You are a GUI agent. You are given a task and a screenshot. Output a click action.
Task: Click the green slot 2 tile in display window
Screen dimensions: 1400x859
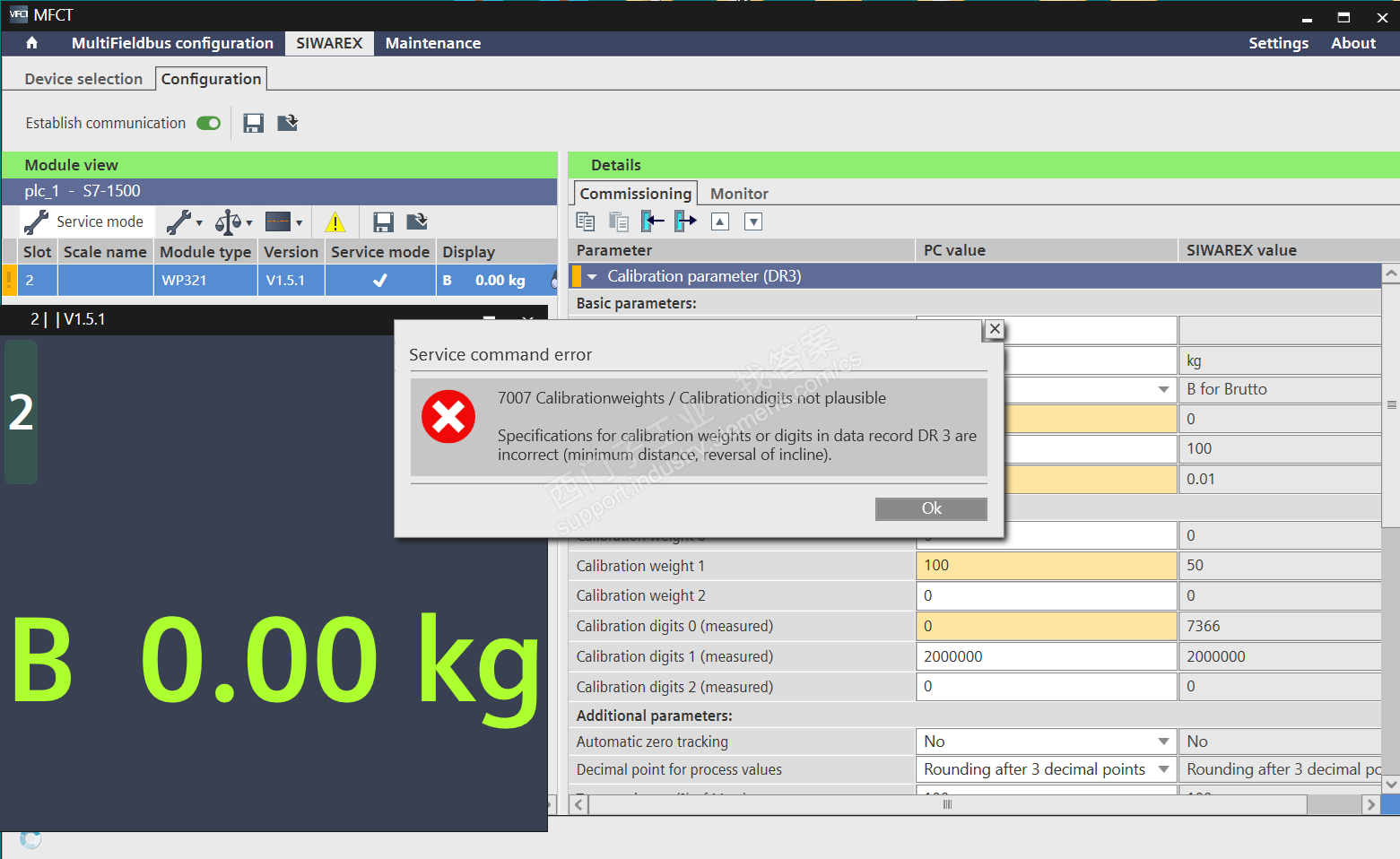(x=22, y=412)
